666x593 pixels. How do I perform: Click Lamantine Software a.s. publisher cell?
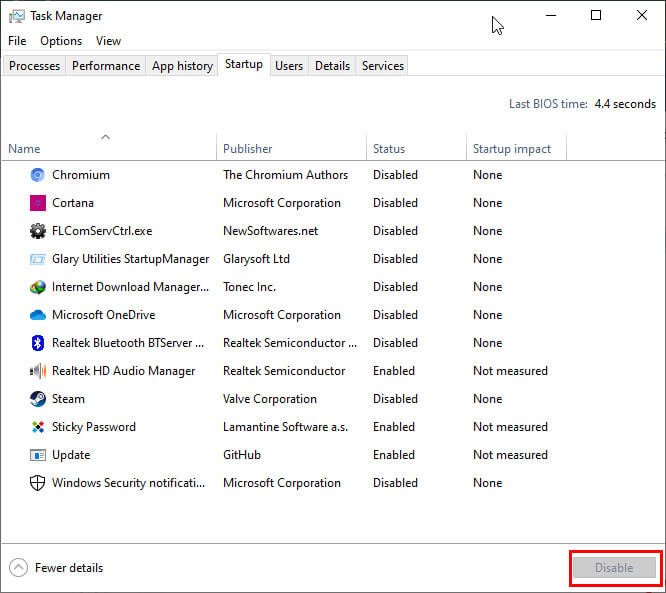[x=285, y=427]
